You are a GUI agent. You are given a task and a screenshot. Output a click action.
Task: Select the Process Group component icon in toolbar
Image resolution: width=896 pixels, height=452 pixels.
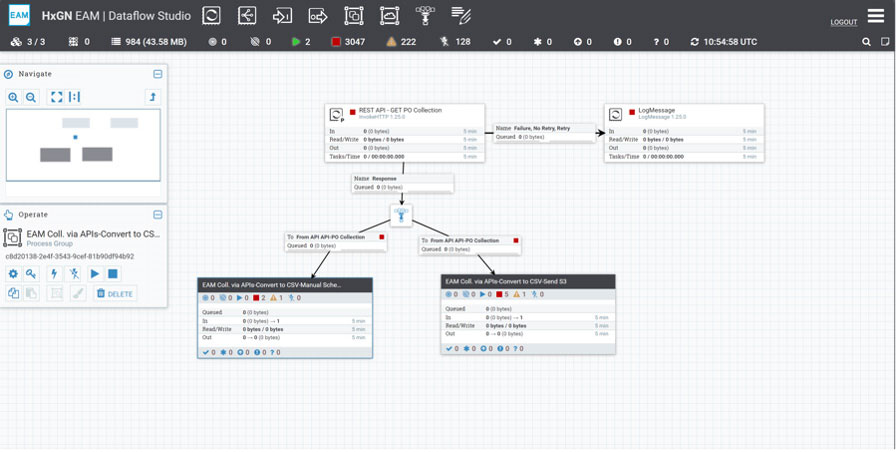click(354, 15)
